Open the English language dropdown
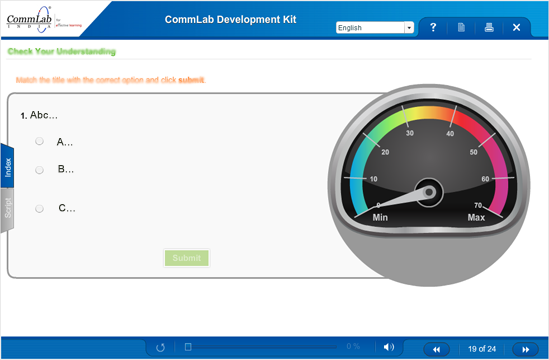 [375, 28]
